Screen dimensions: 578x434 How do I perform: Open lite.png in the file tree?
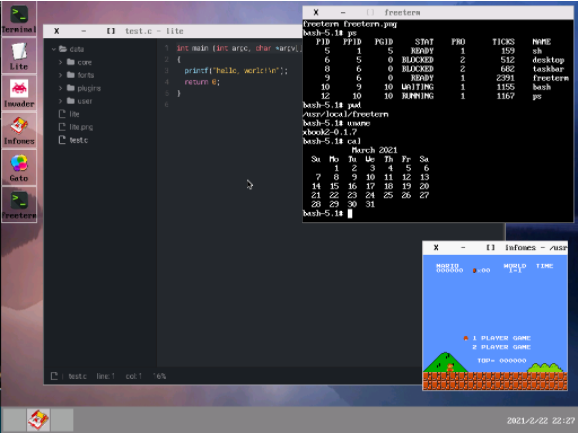(76, 127)
